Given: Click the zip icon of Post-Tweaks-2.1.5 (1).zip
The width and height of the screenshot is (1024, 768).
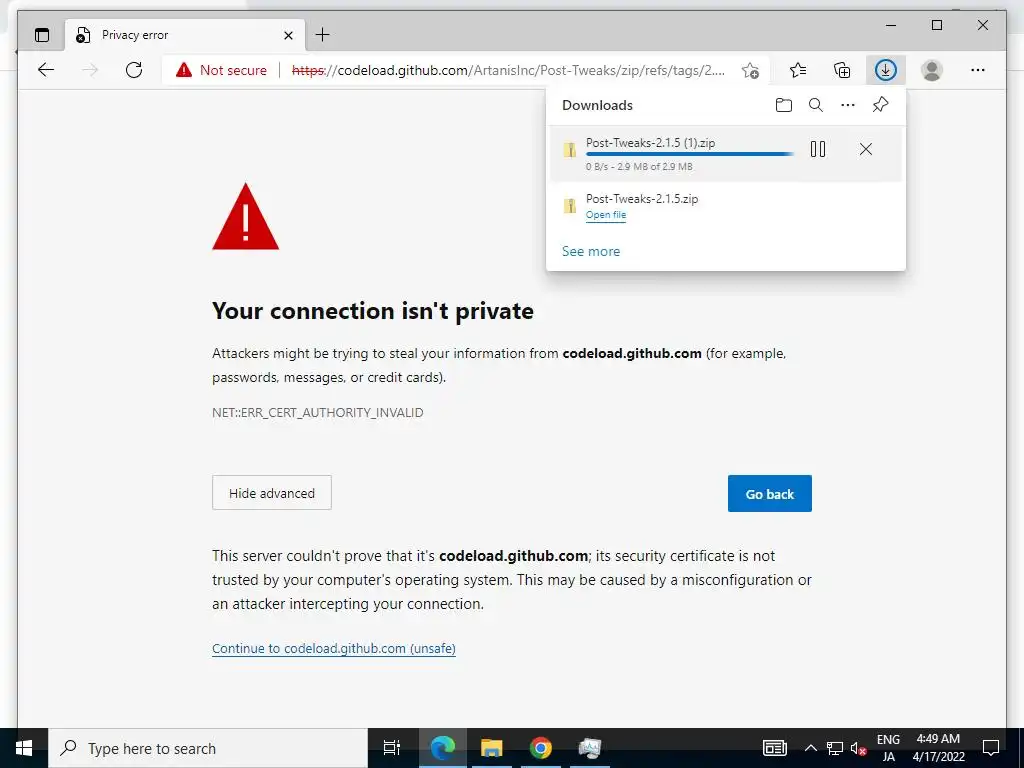Looking at the screenshot, I should [570, 150].
